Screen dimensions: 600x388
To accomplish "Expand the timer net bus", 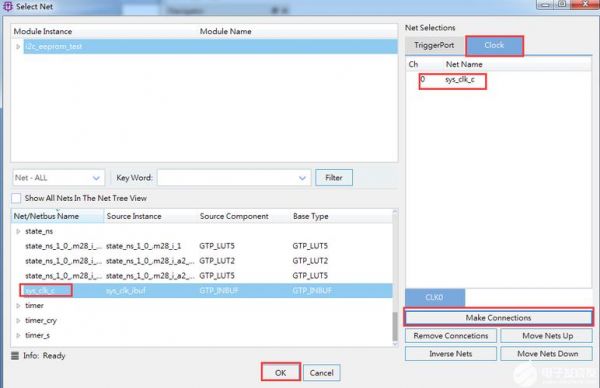I will point(18,305).
